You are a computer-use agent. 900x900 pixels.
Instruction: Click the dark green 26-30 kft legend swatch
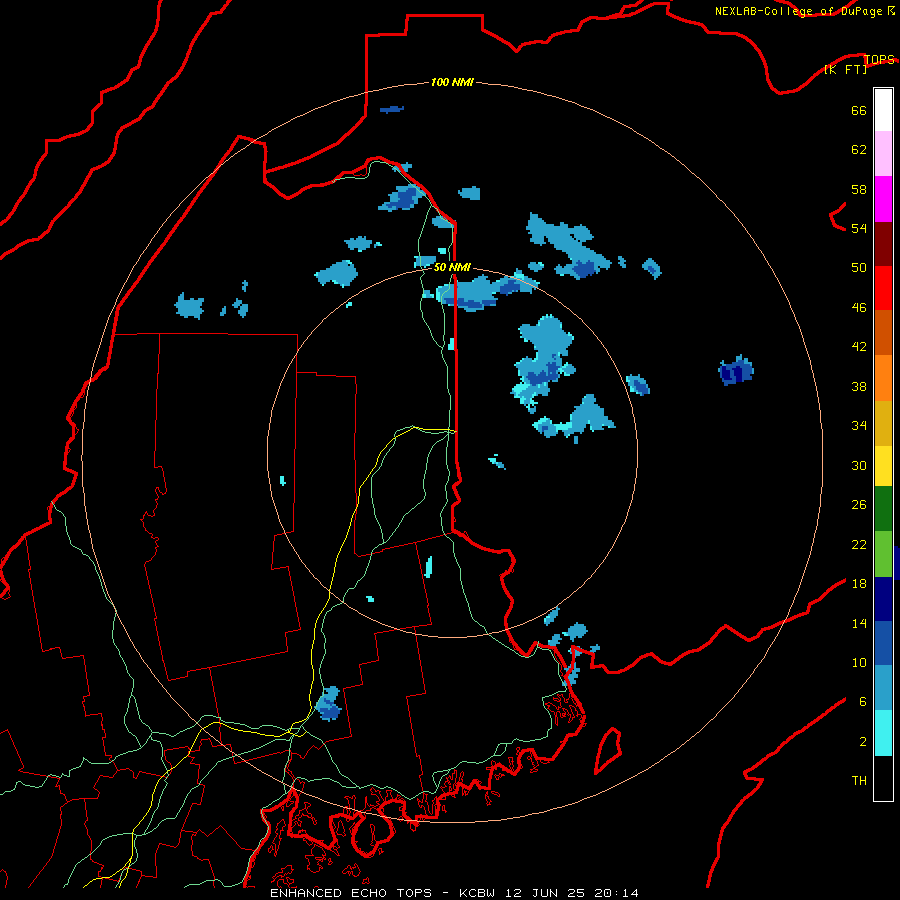pyautogui.click(x=883, y=509)
